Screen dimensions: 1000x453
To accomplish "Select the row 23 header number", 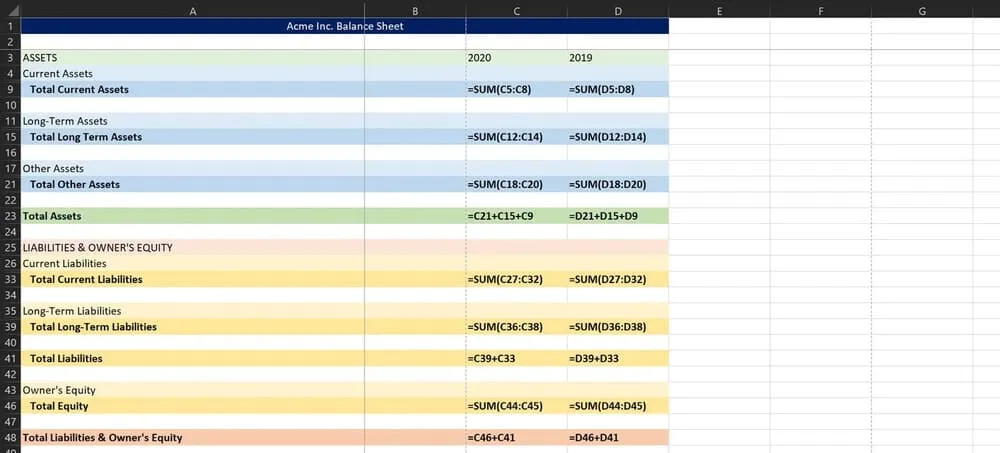I will (10, 216).
